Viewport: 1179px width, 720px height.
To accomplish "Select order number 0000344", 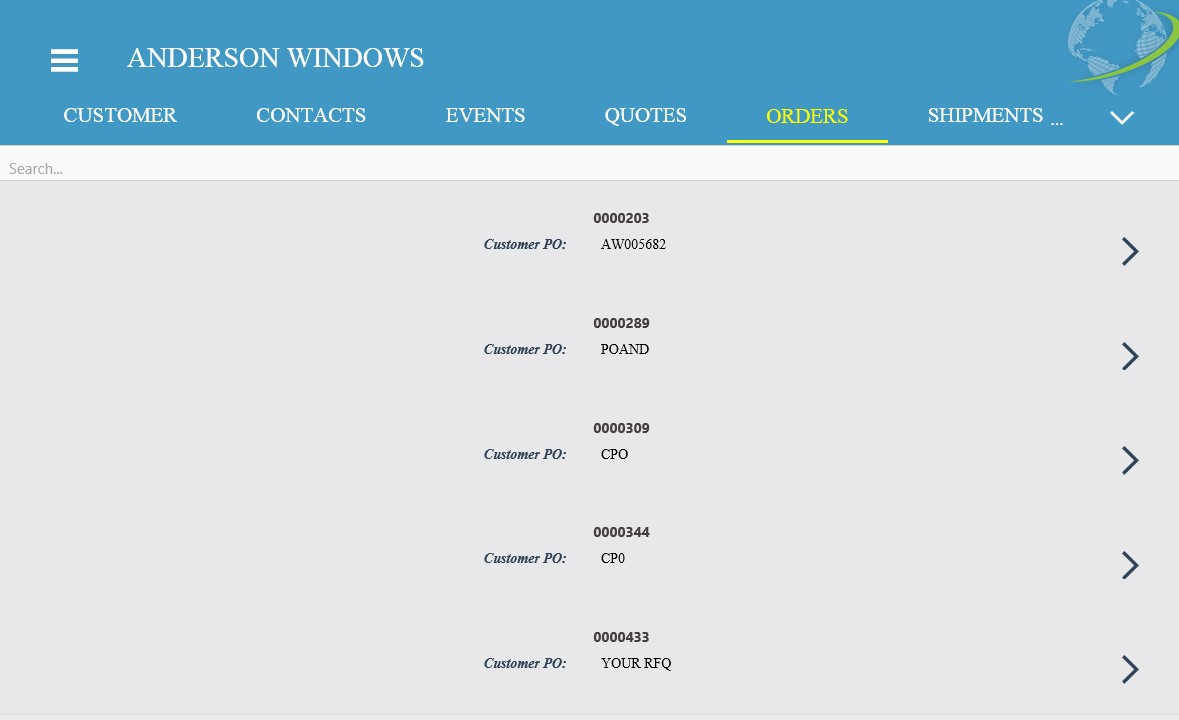I will pos(621,532).
